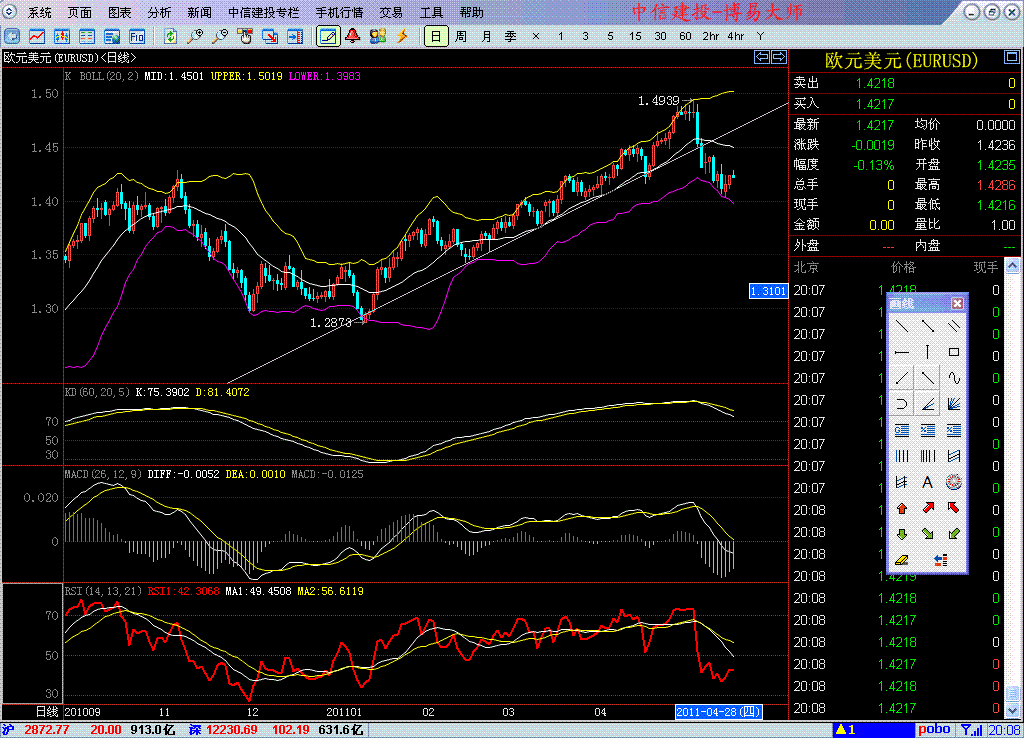Click the left arrow above chart
The height and width of the screenshot is (738, 1024).
pyautogui.click(x=761, y=57)
